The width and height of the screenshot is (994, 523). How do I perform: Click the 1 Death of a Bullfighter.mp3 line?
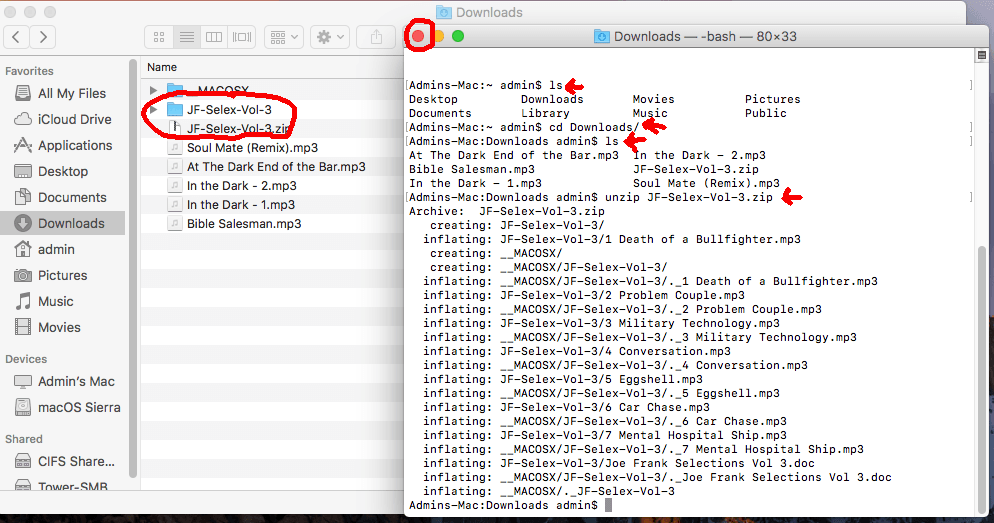pyautogui.click(x=612, y=239)
